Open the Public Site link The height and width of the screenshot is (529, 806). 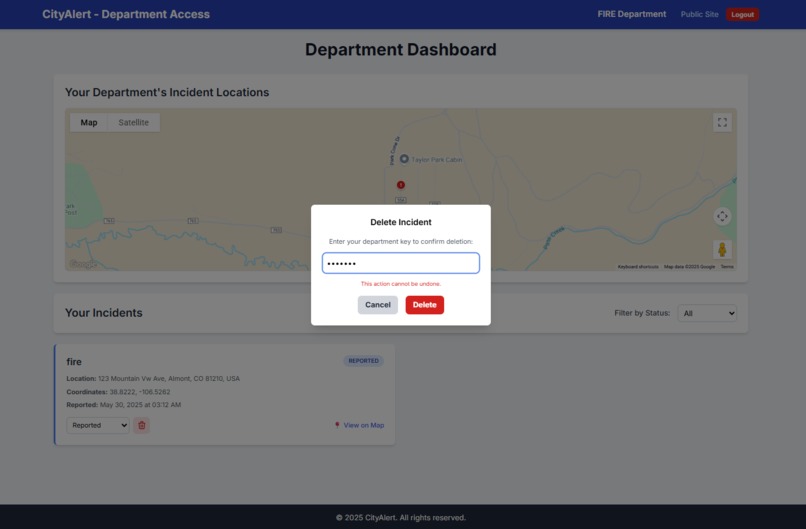coord(699,14)
